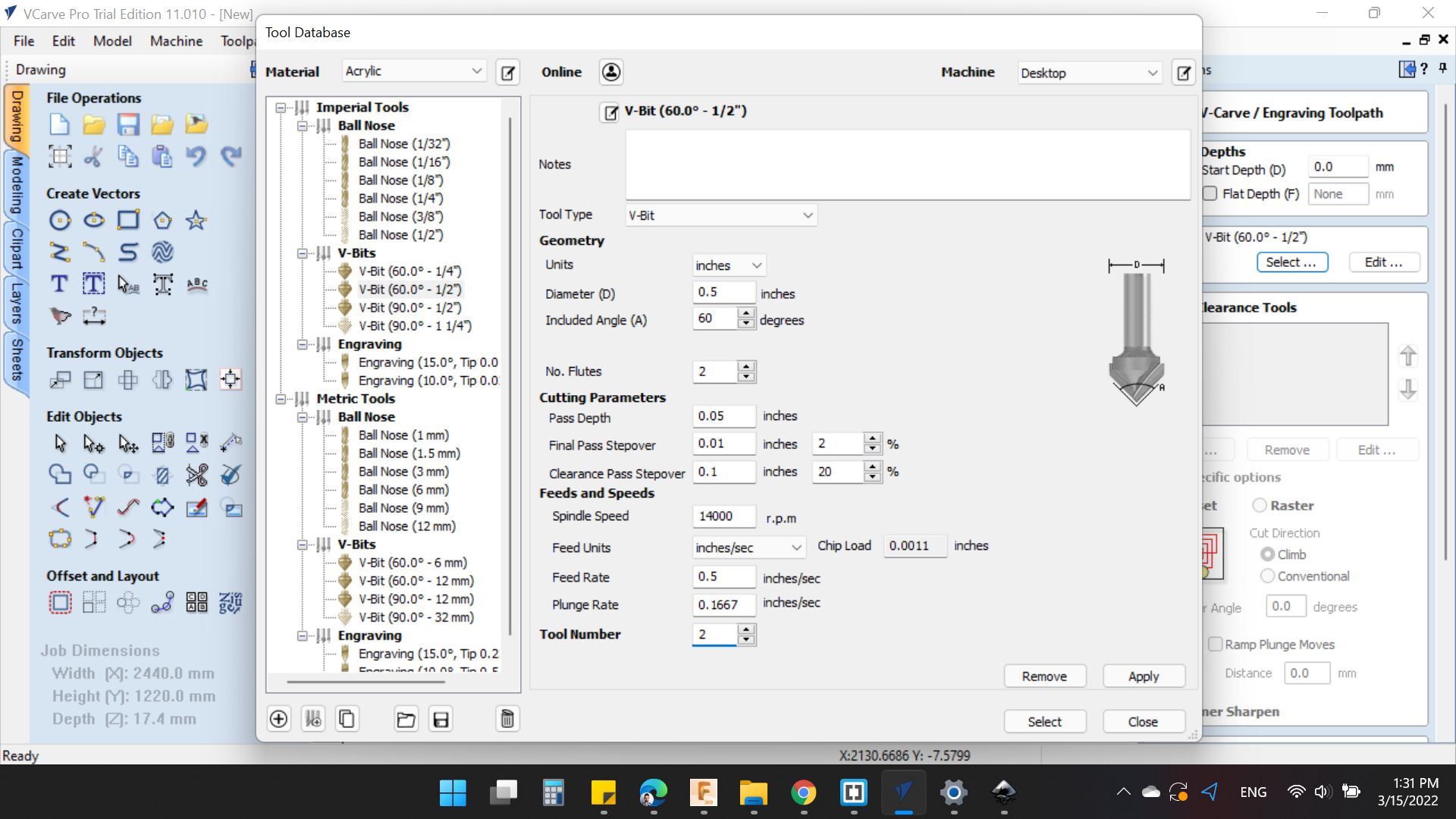The height and width of the screenshot is (819, 1456).
Task: Select the Draw Text tool
Action: pos(59,284)
